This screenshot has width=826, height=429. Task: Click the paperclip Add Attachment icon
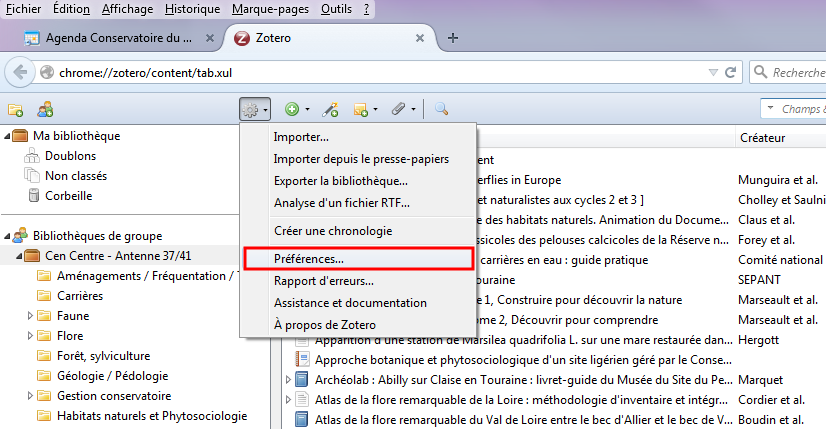coord(397,109)
